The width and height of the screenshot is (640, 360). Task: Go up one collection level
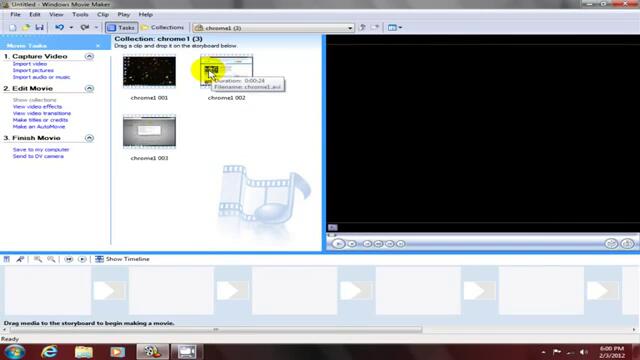pos(362,27)
